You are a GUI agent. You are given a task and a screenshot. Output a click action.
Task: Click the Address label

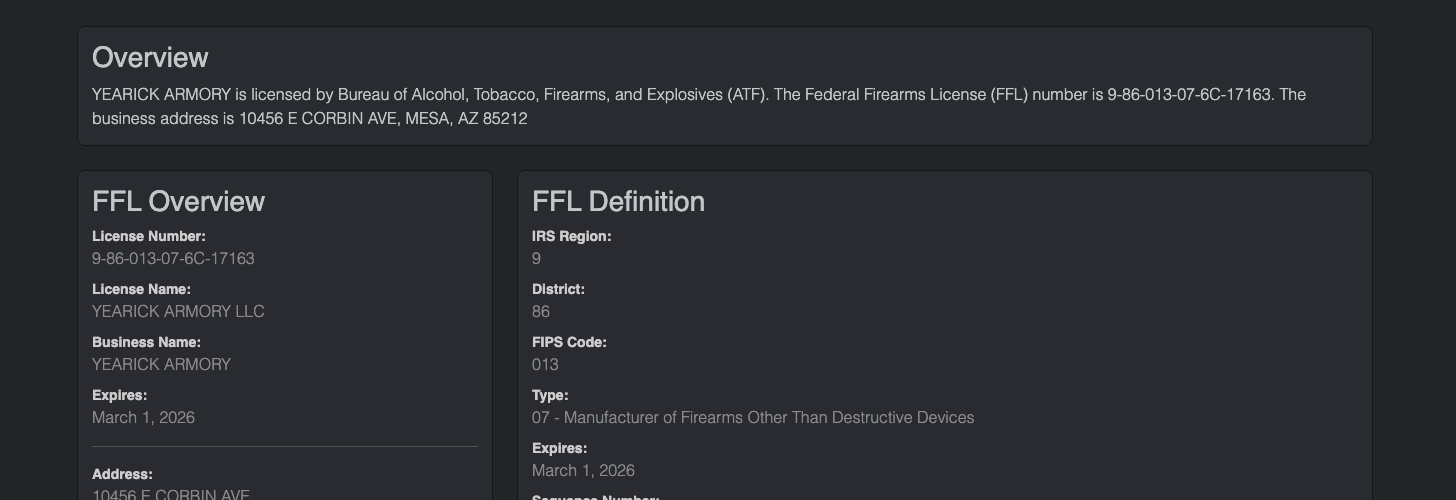click(122, 475)
